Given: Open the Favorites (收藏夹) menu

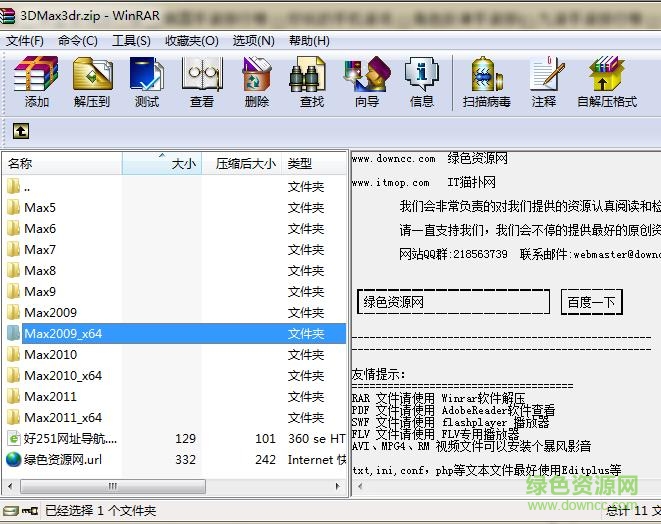Looking at the screenshot, I should 192,41.
